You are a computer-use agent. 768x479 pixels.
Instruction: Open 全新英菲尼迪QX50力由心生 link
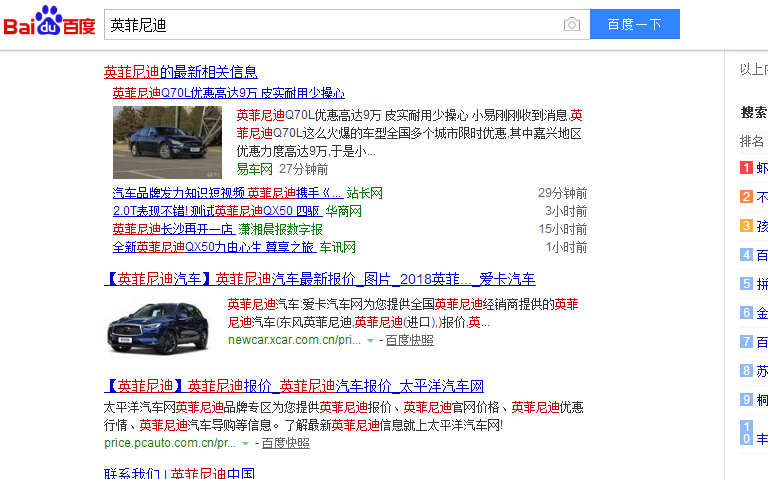[214, 247]
